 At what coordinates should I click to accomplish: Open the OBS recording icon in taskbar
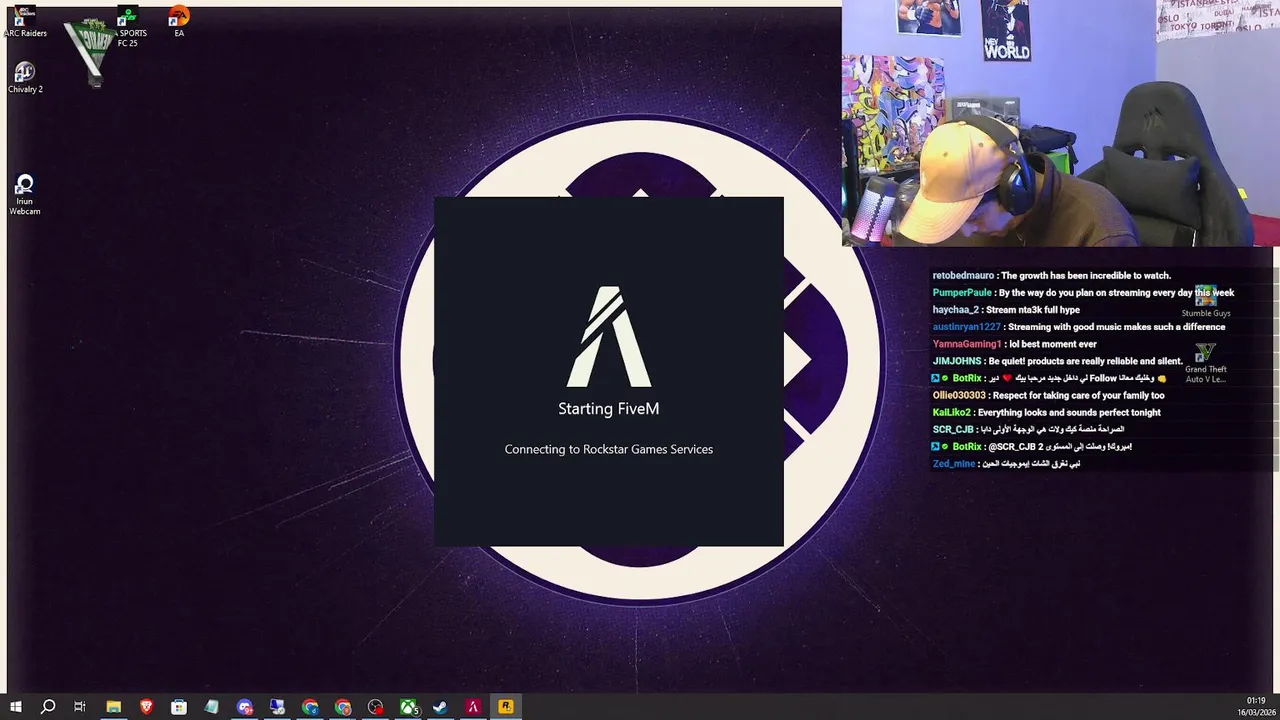pos(375,707)
